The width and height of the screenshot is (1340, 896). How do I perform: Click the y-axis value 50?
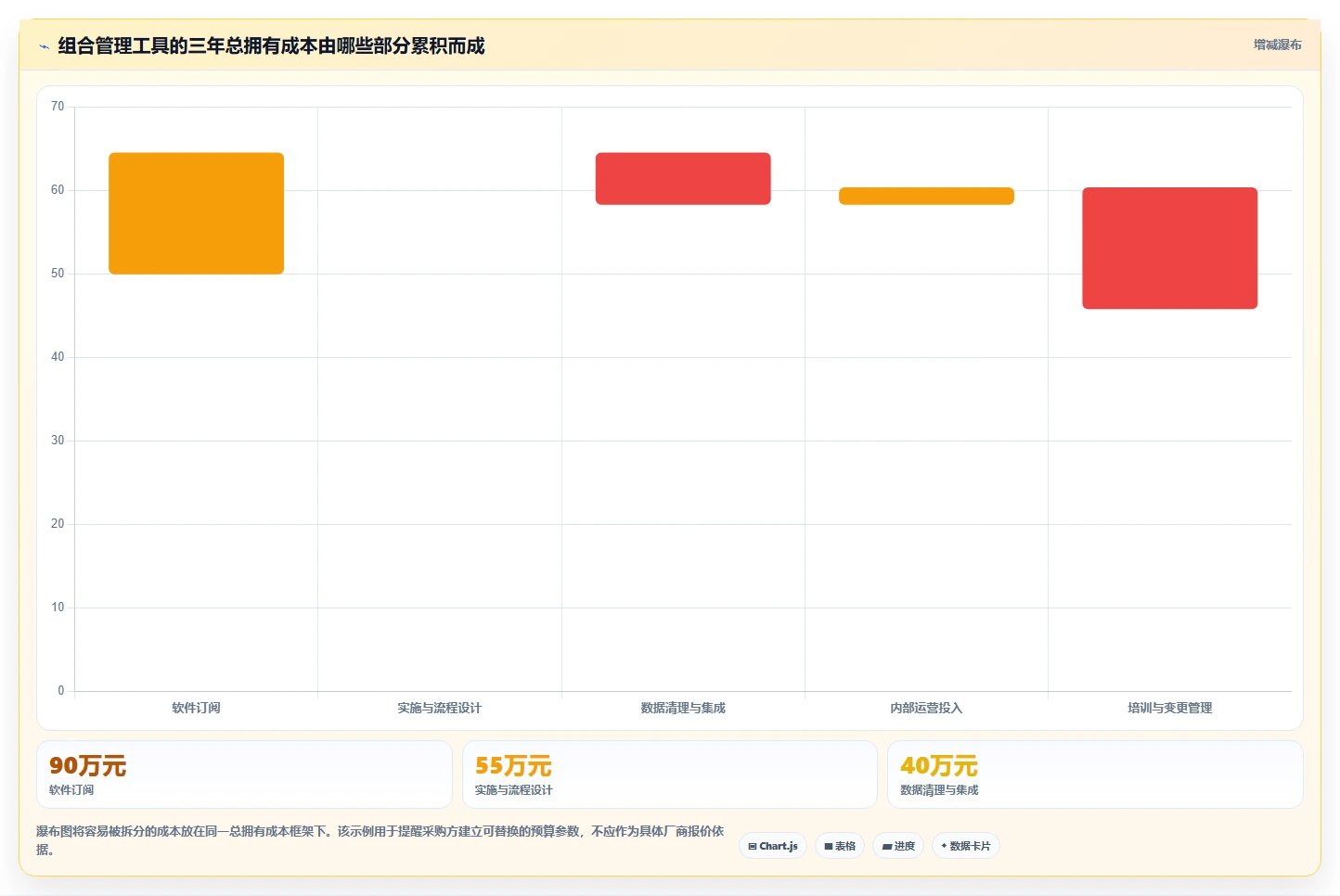pos(58,274)
